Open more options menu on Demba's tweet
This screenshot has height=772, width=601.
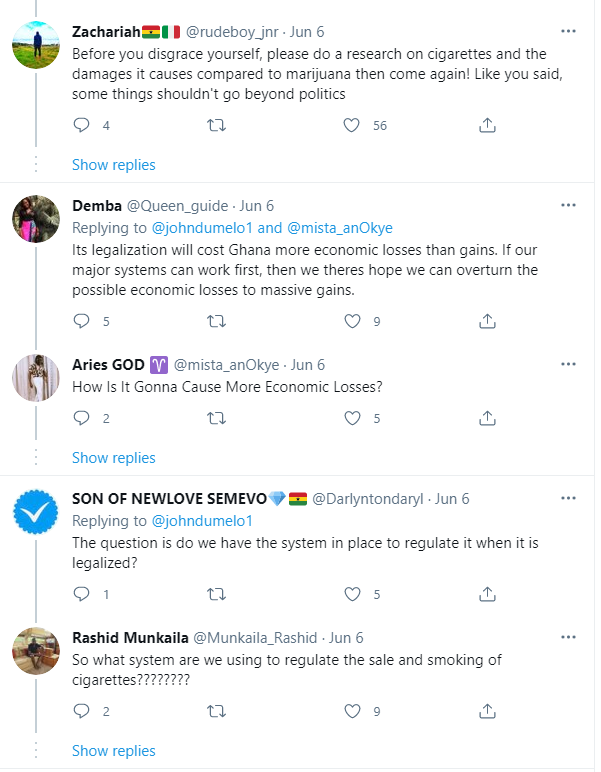[568, 206]
